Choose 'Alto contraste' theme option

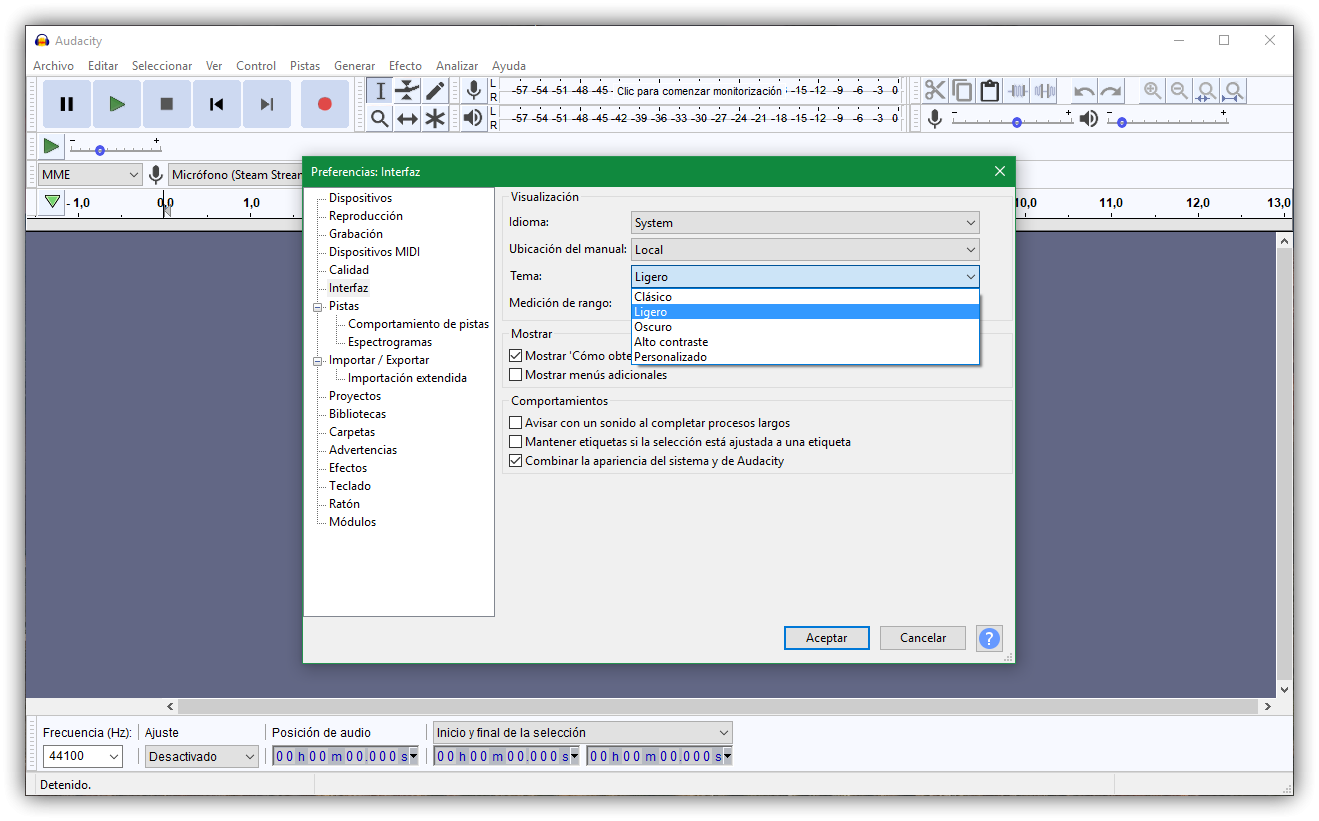click(x=805, y=342)
